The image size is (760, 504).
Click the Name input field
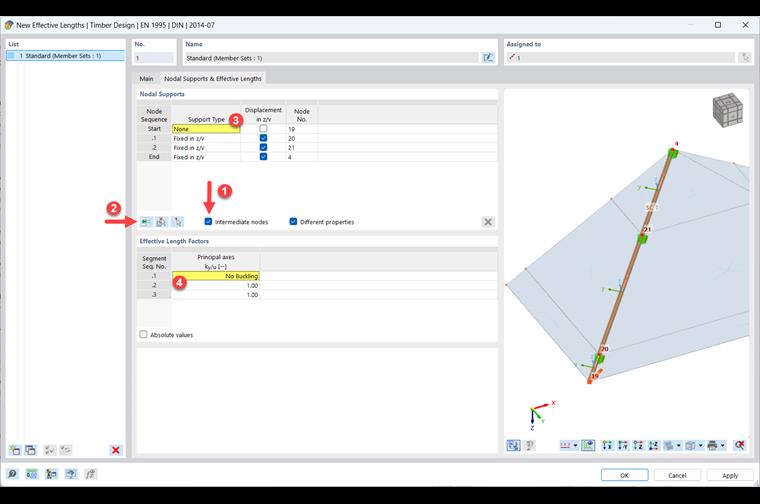[x=332, y=58]
